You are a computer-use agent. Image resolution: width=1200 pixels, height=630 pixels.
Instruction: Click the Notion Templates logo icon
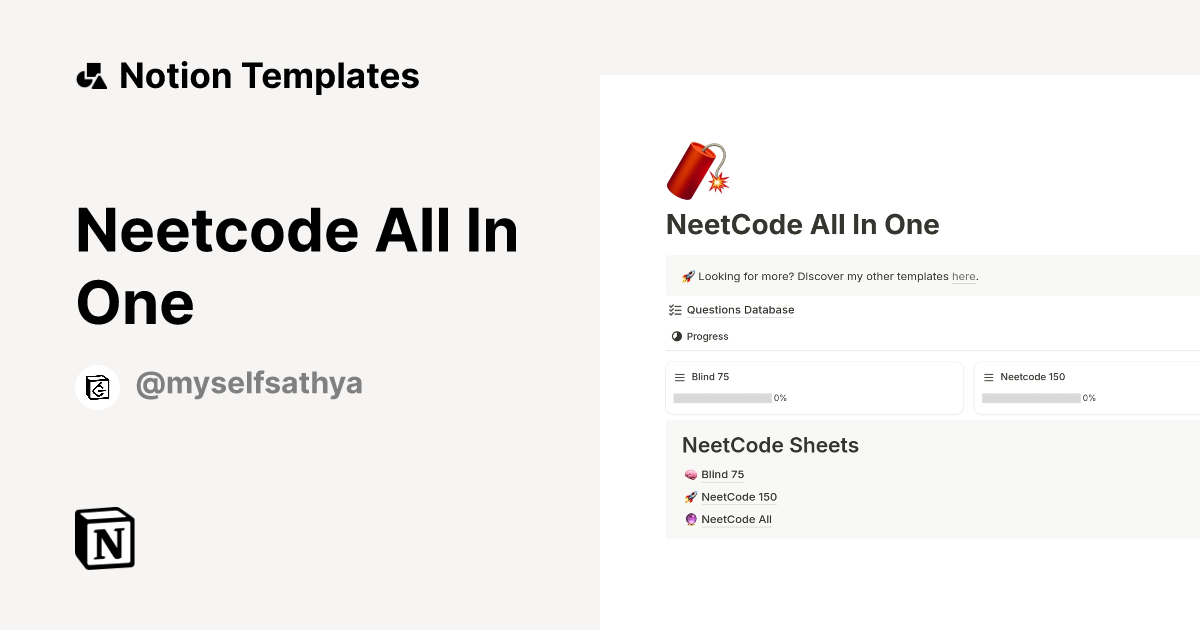[91, 75]
